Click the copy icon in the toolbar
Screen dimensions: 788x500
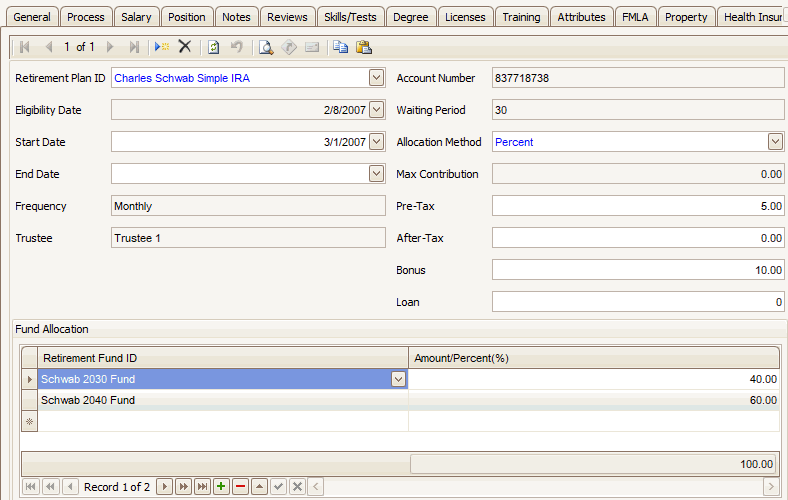point(341,47)
